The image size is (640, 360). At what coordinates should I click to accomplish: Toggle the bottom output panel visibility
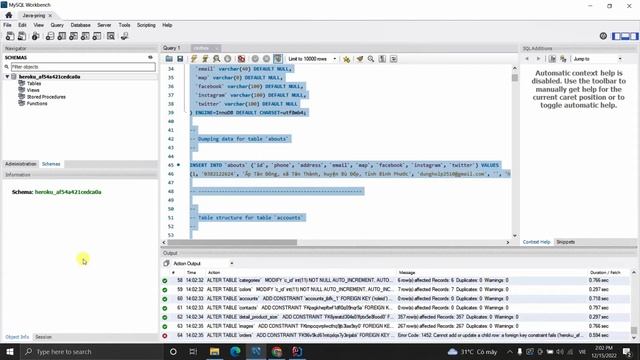click(x=625, y=36)
